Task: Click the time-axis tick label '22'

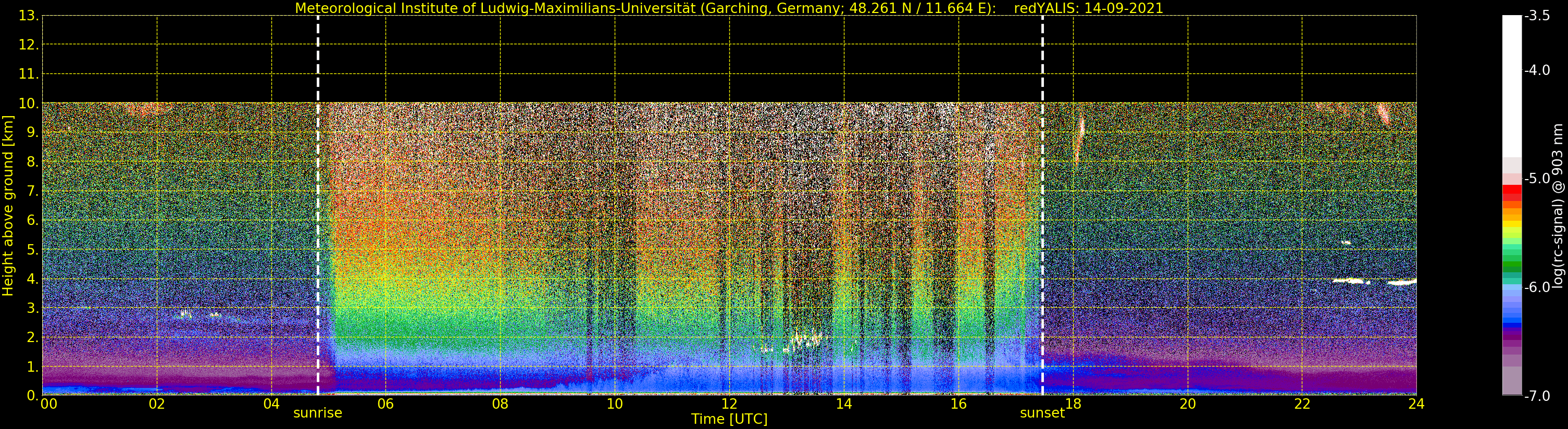Action: coord(1302,404)
